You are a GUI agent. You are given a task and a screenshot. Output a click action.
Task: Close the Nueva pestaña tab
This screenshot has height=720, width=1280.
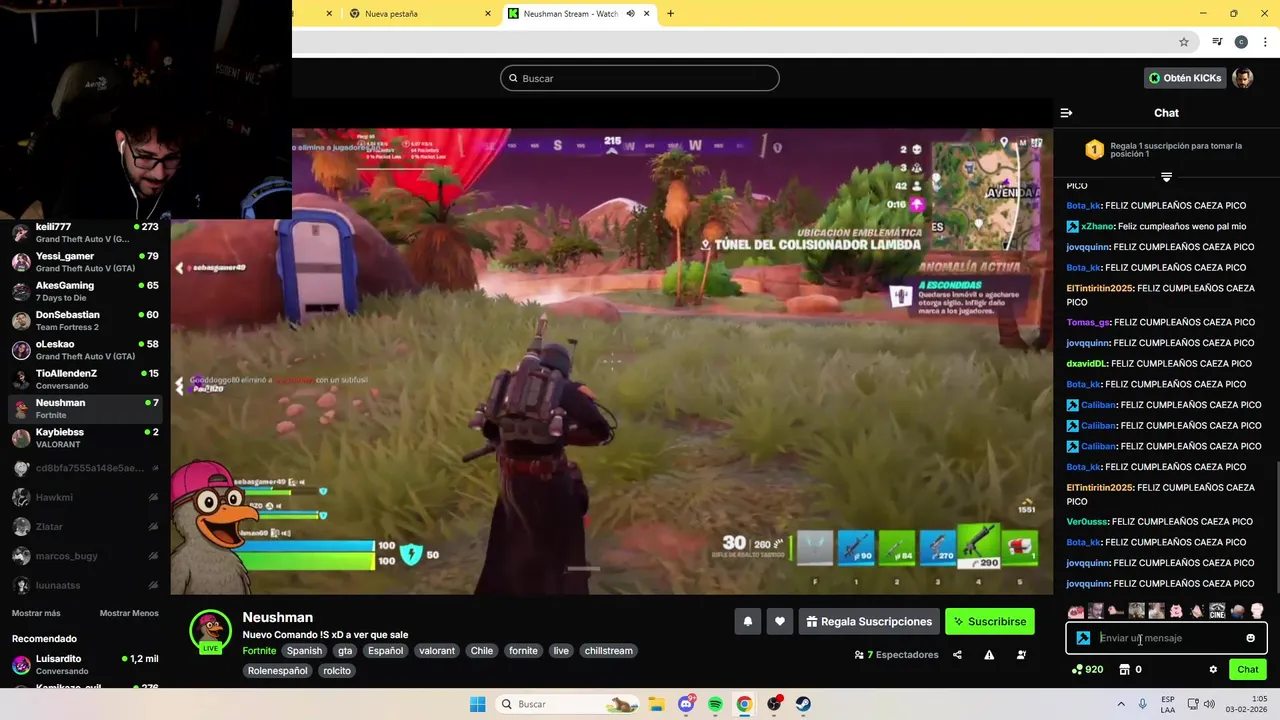488,14
